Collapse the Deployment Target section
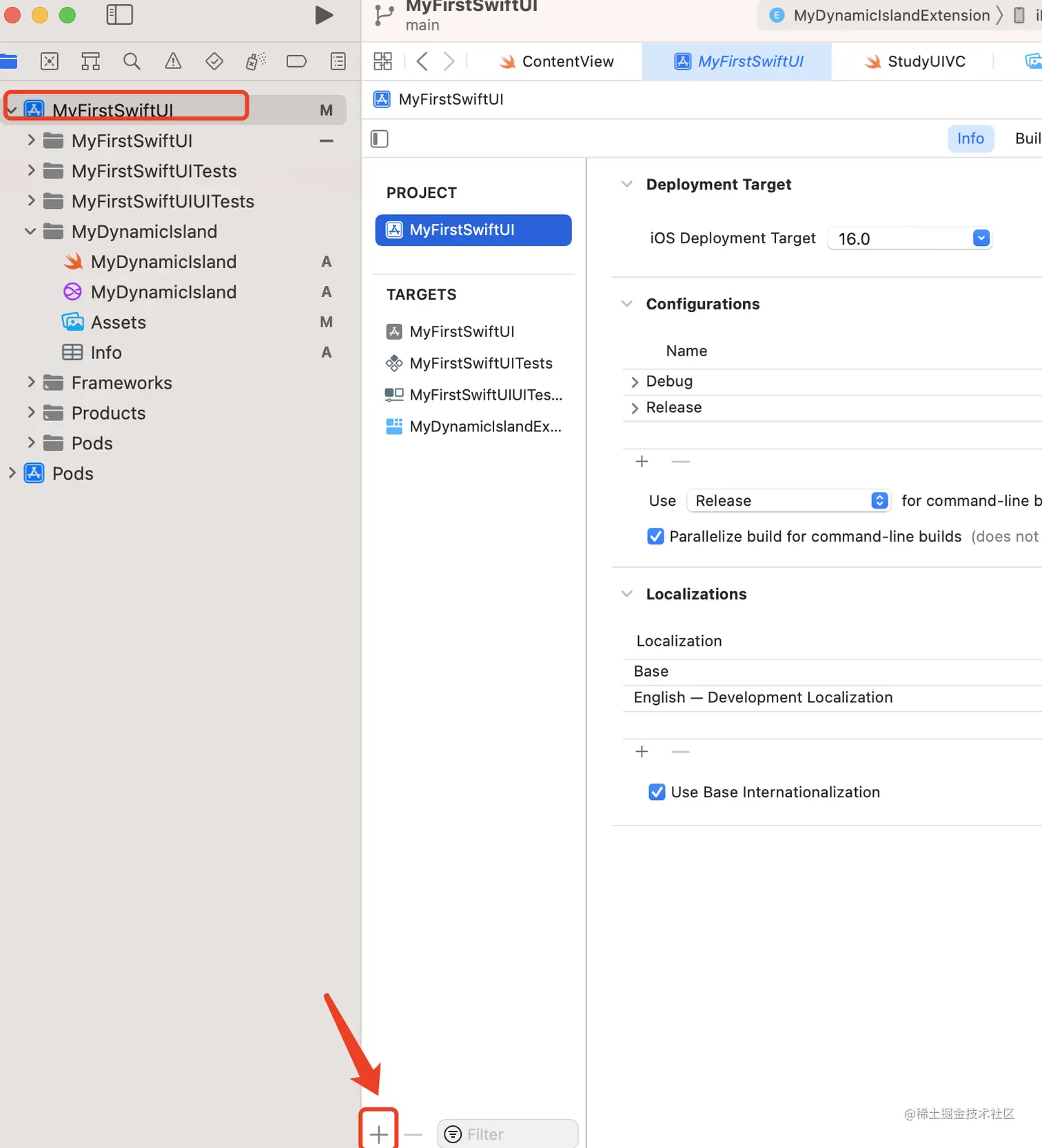Screen dimensions: 1042x1148 click(626, 184)
